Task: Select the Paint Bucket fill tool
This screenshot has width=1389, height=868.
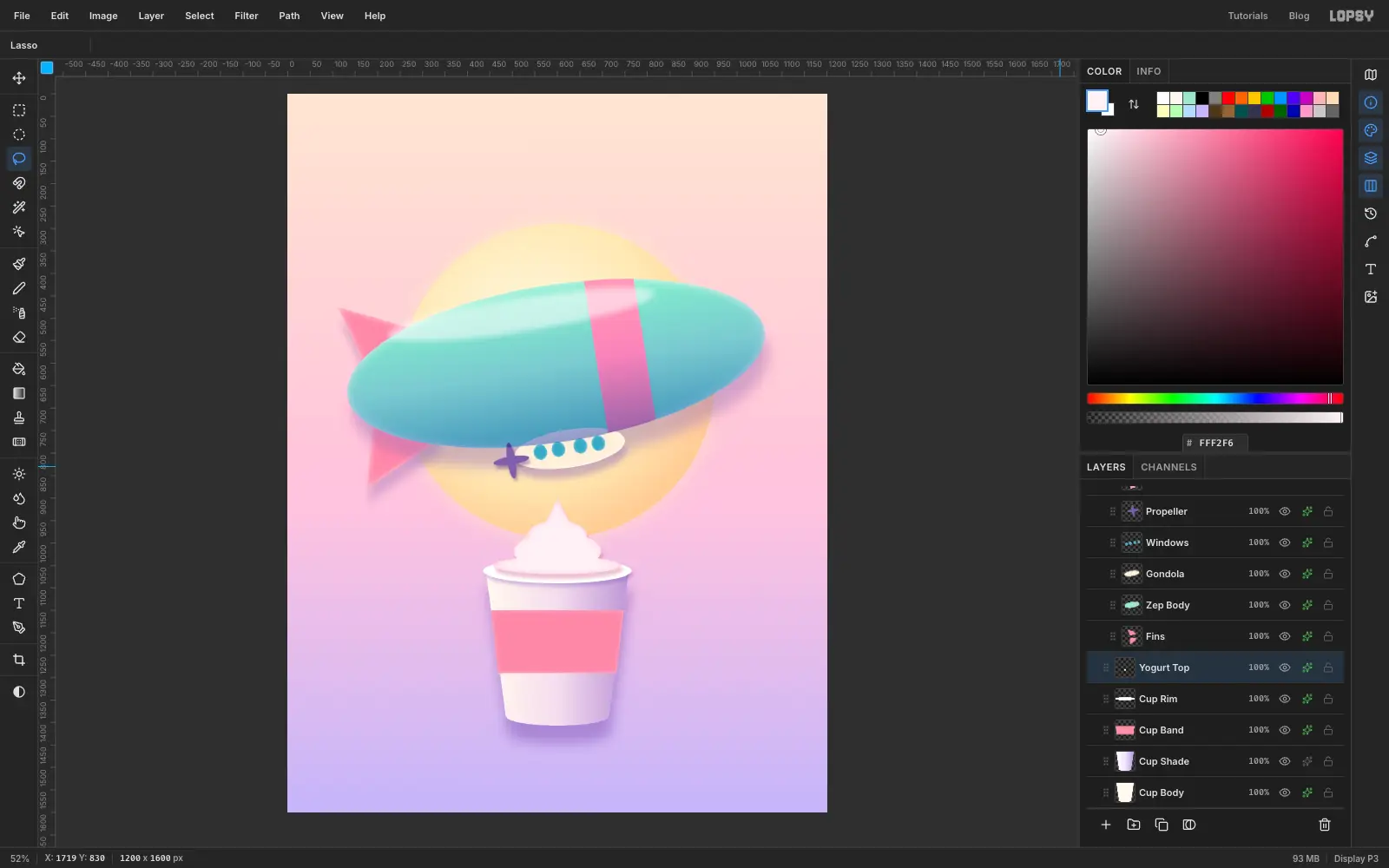Action: click(19, 369)
